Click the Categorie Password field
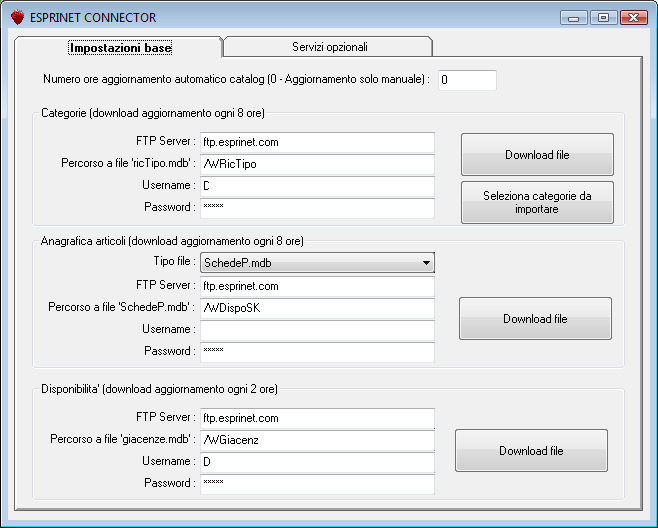This screenshot has width=658, height=528. (317, 208)
